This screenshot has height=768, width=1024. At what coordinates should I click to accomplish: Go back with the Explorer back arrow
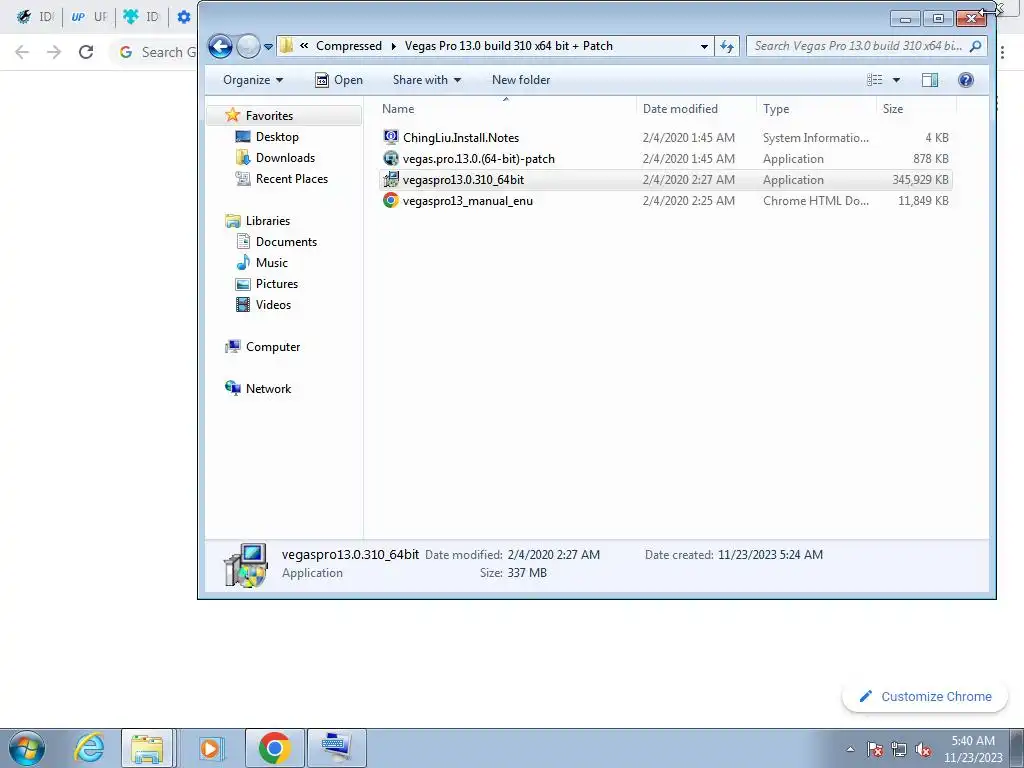point(220,46)
